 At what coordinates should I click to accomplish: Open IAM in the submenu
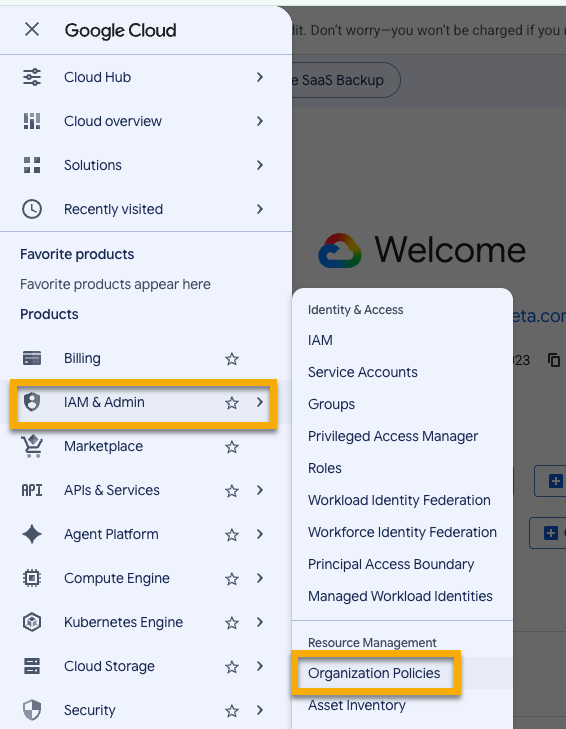320,340
